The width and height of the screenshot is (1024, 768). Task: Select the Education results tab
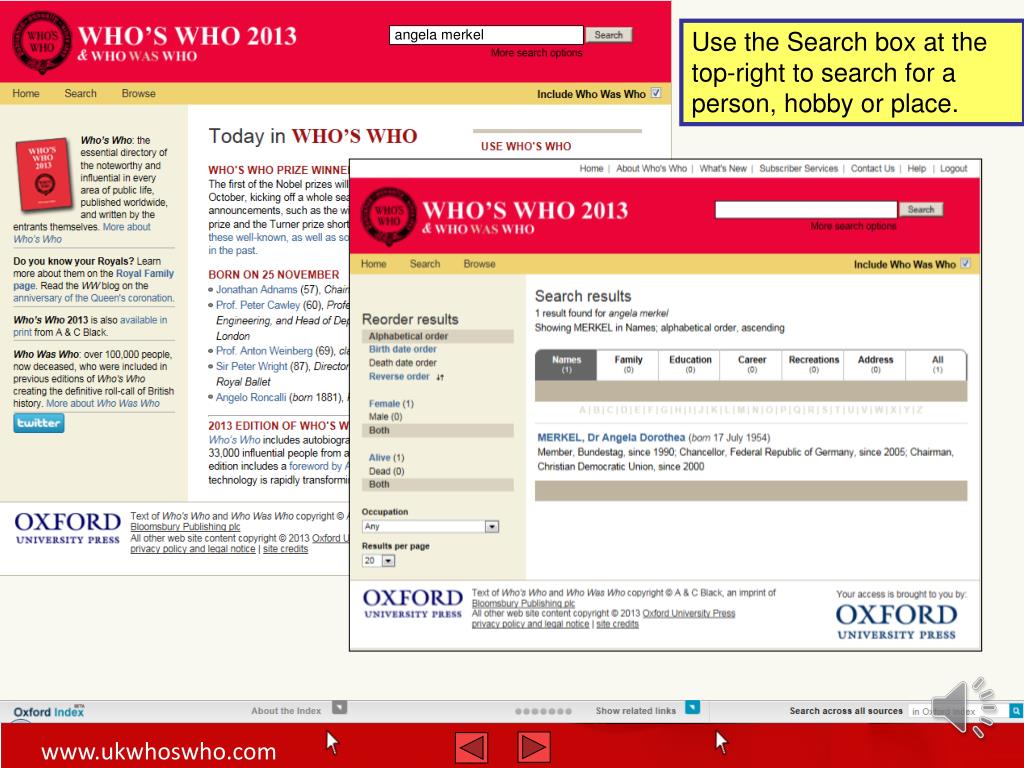point(690,364)
